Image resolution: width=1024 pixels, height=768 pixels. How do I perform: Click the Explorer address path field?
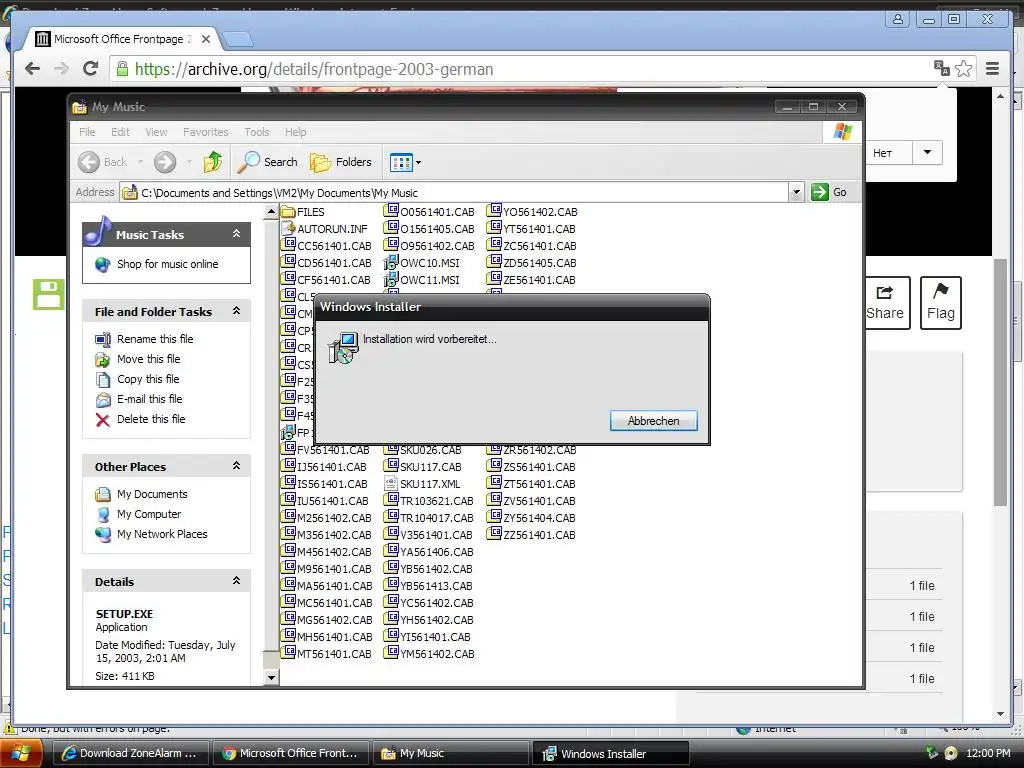click(x=455, y=193)
